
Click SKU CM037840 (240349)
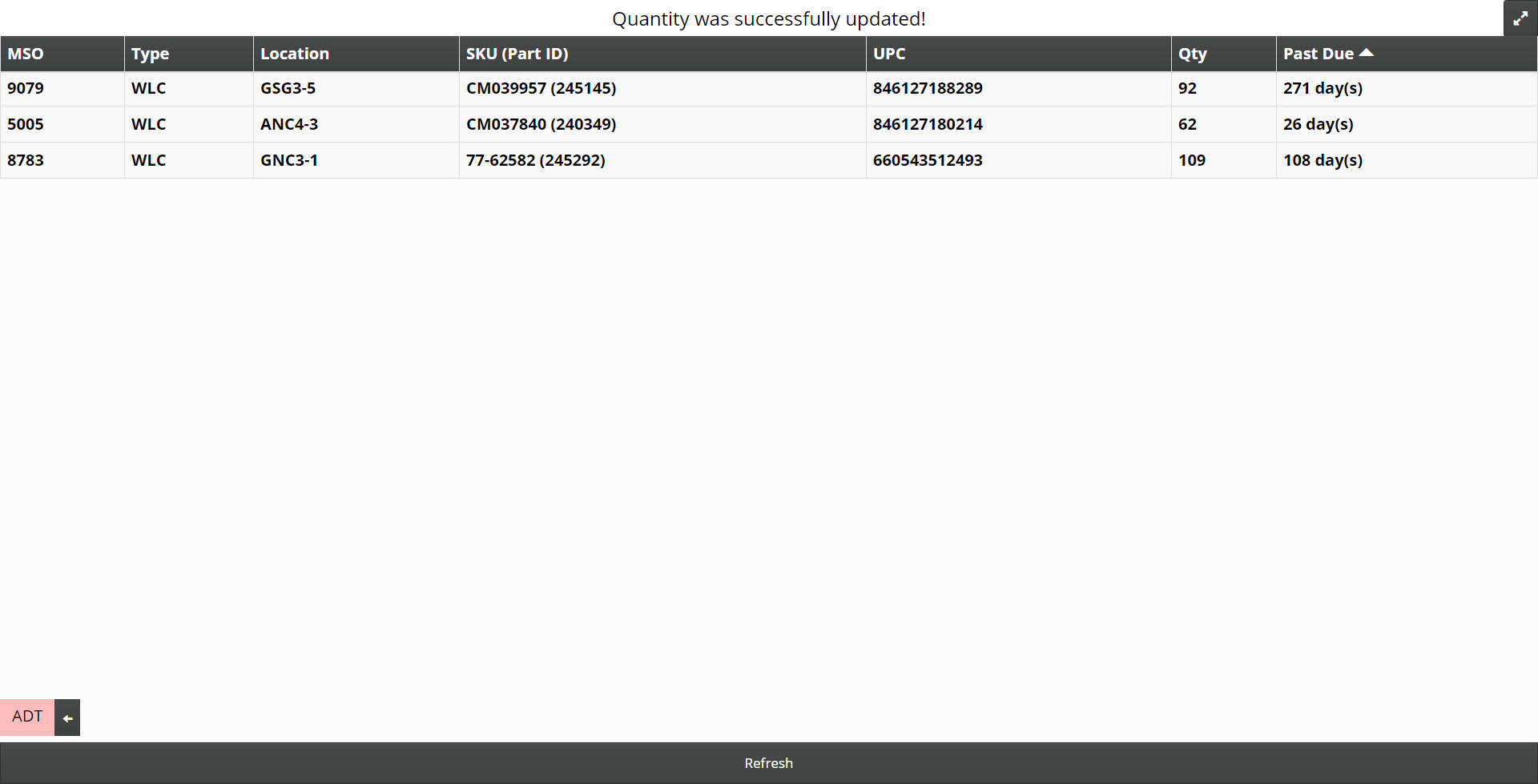click(x=662, y=124)
